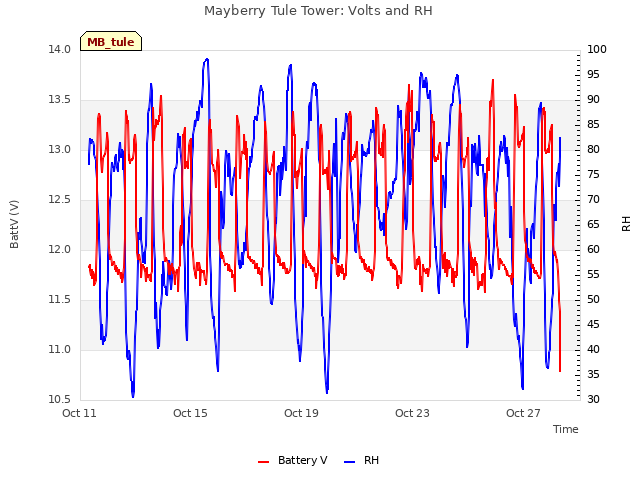The width and height of the screenshot is (640, 480).
Task: Click the 75 RH tick label
Action: 593,175
